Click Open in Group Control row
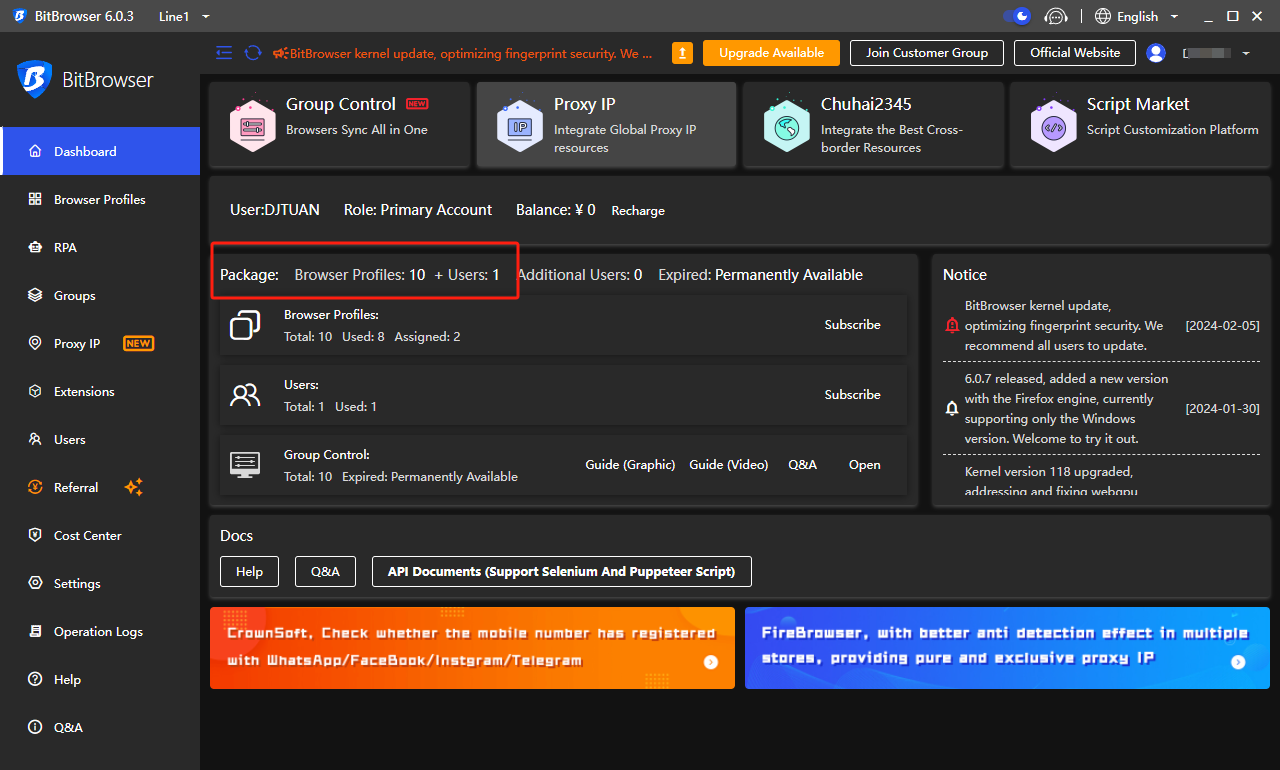The width and height of the screenshot is (1280, 770). point(865,464)
